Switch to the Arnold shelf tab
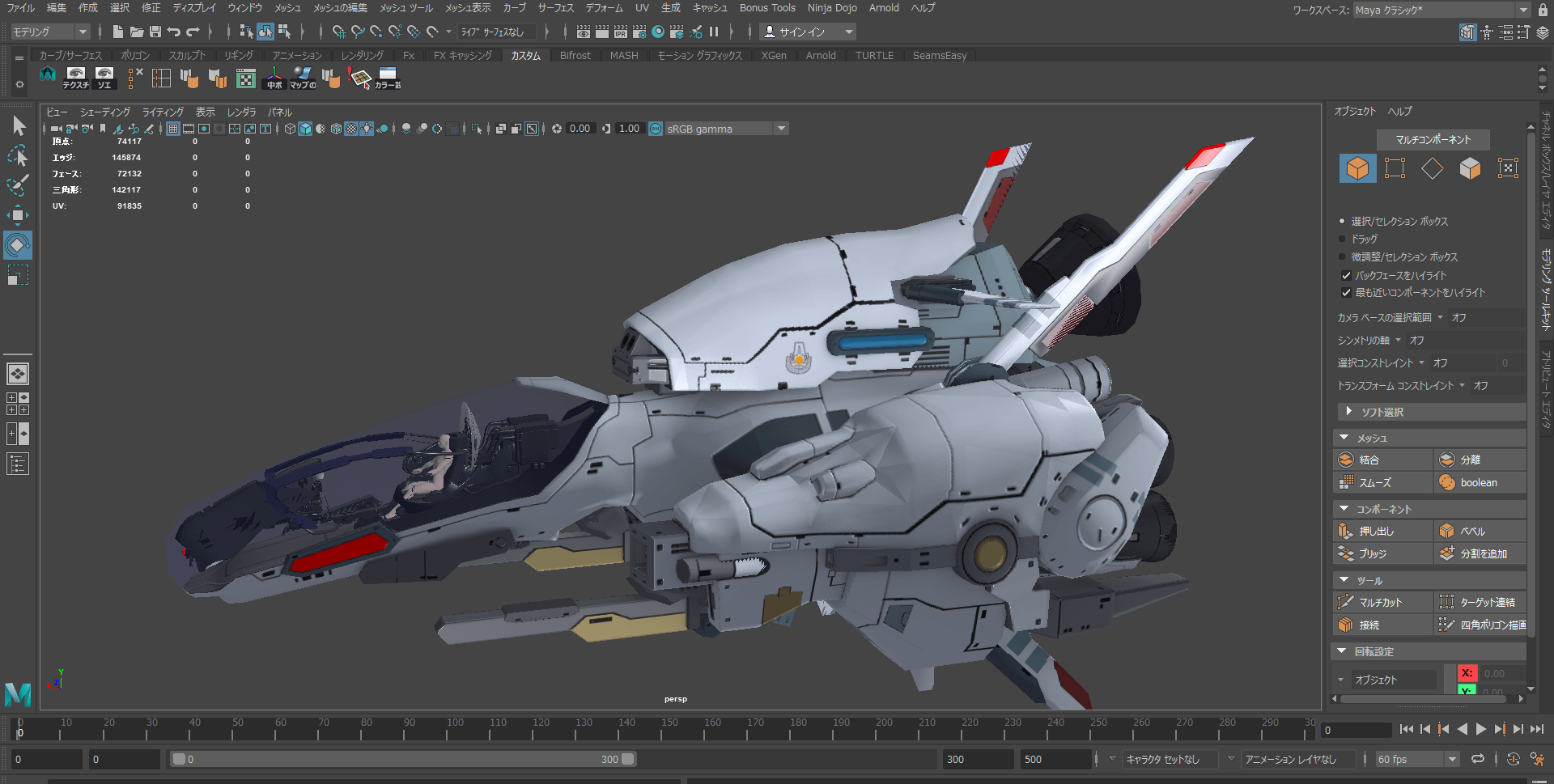This screenshot has height=784, width=1554. pos(821,56)
